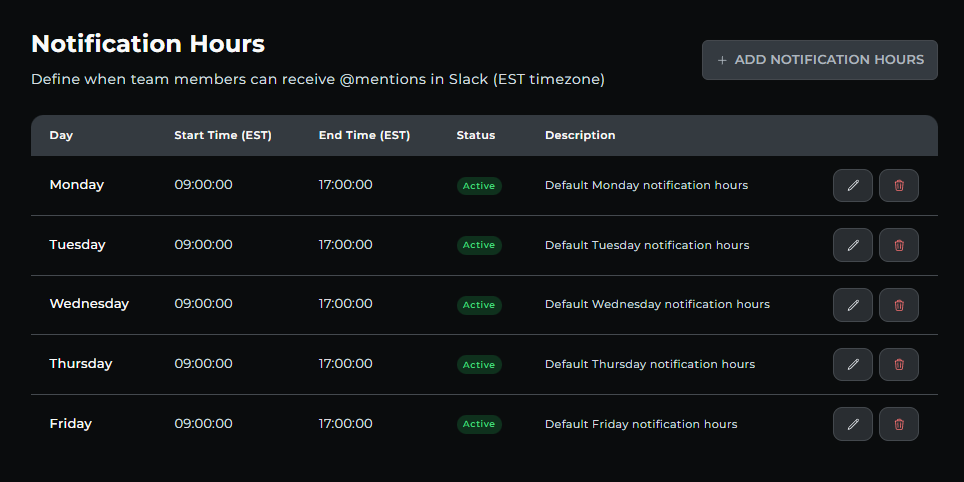Click the edit pencil icon for Monday
This screenshot has height=482, width=964.
point(852,185)
